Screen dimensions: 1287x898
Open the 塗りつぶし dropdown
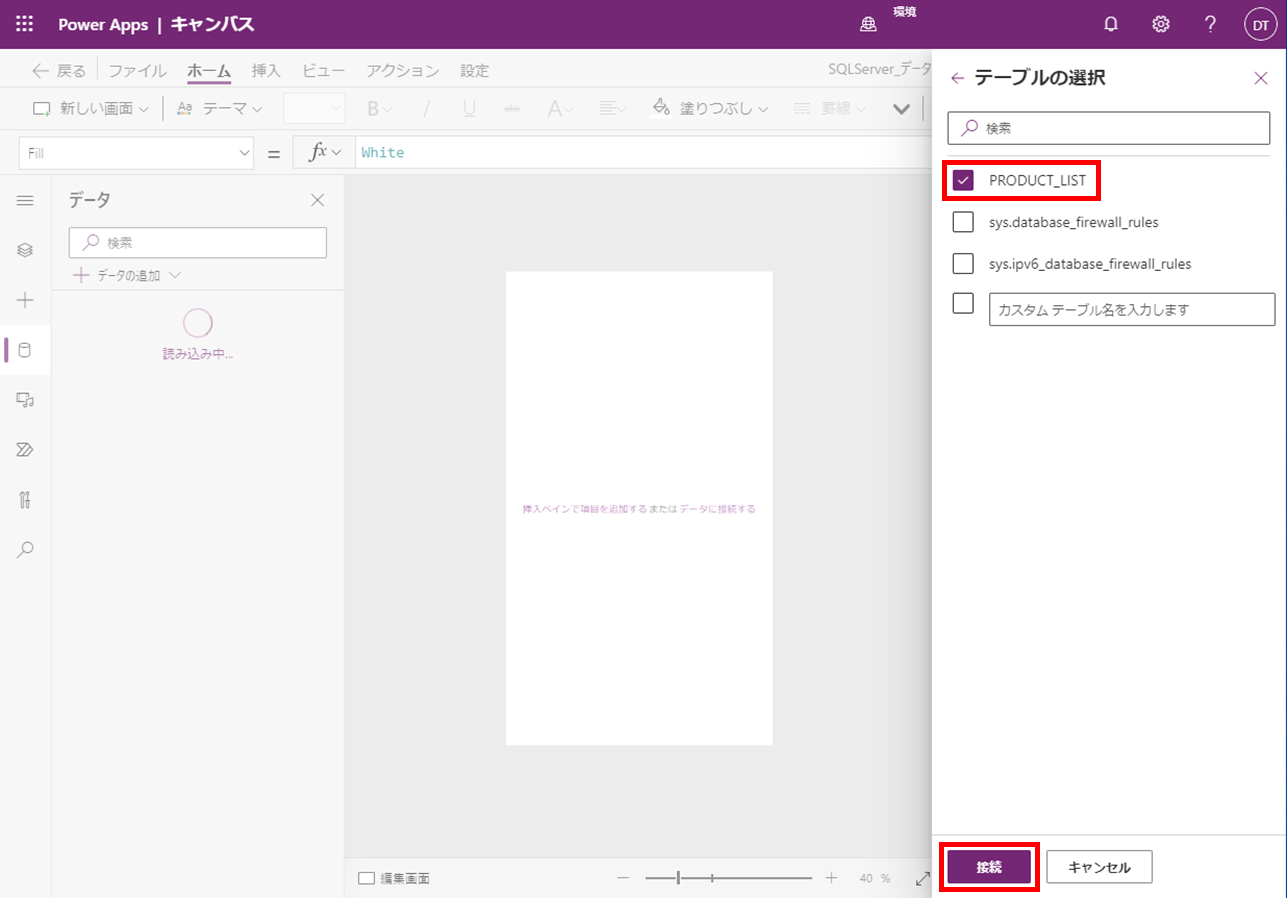pyautogui.click(x=762, y=109)
